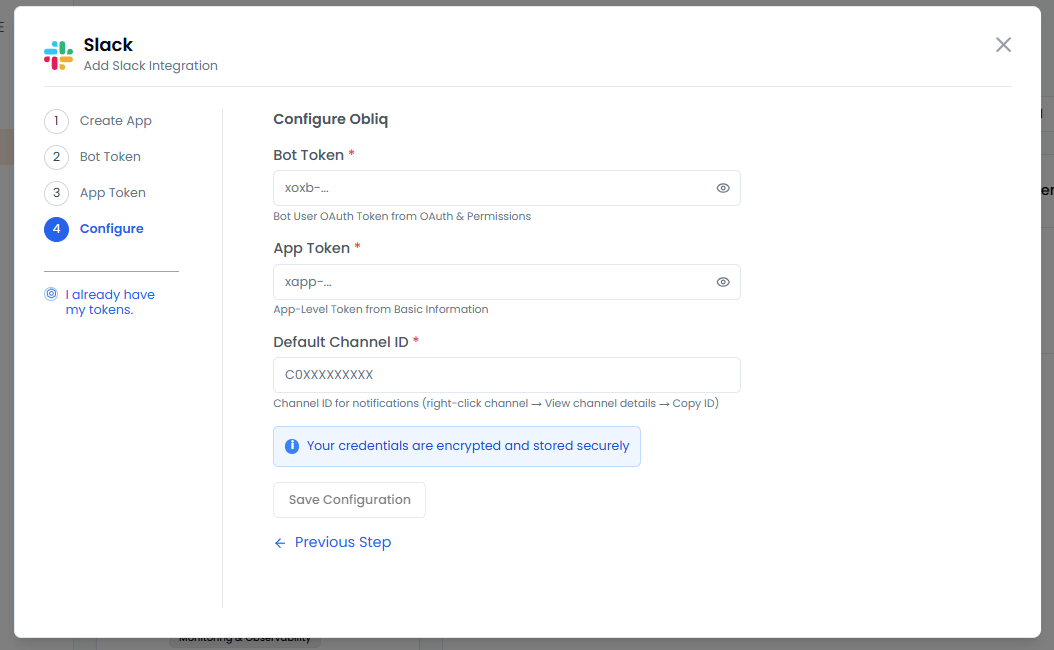Screen dimensions: 1054x650
Task: Click the icon next to 'I already have my tokens'
Action: tap(51, 295)
